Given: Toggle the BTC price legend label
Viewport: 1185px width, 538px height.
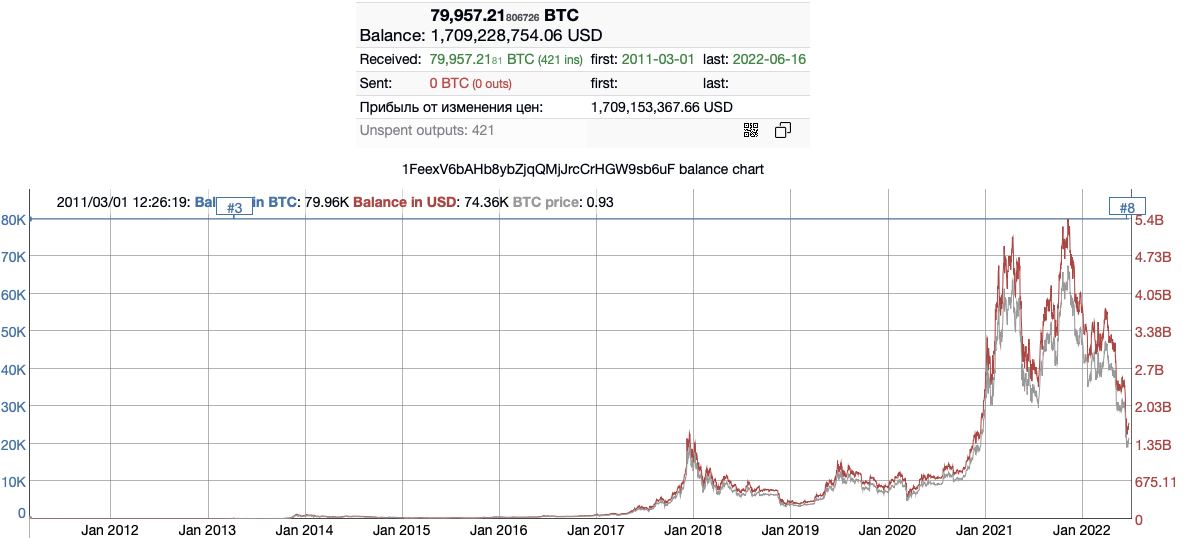Looking at the screenshot, I should 545,203.
